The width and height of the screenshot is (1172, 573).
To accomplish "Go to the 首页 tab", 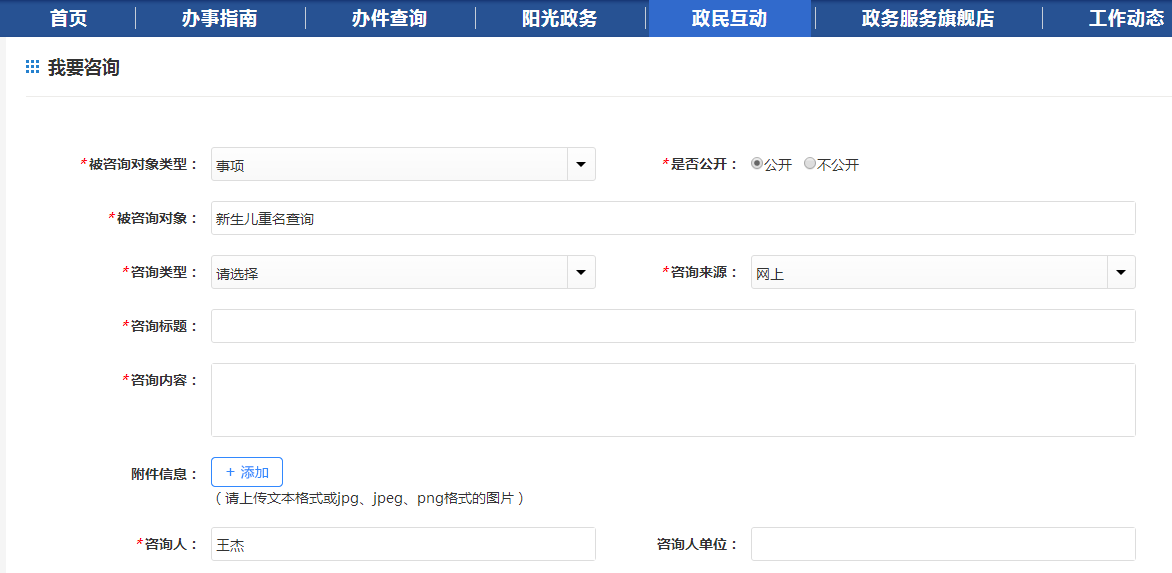I will (69, 18).
